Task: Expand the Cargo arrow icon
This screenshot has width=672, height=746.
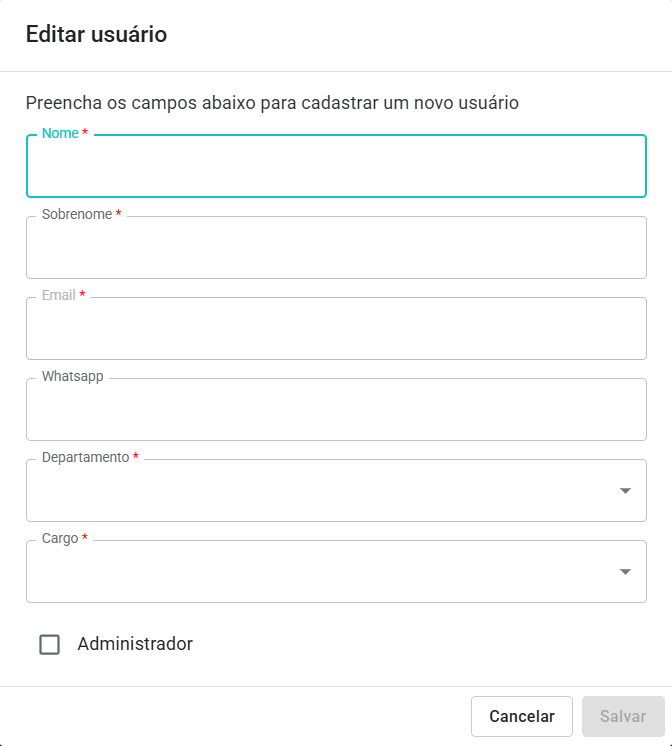Action: click(625, 572)
